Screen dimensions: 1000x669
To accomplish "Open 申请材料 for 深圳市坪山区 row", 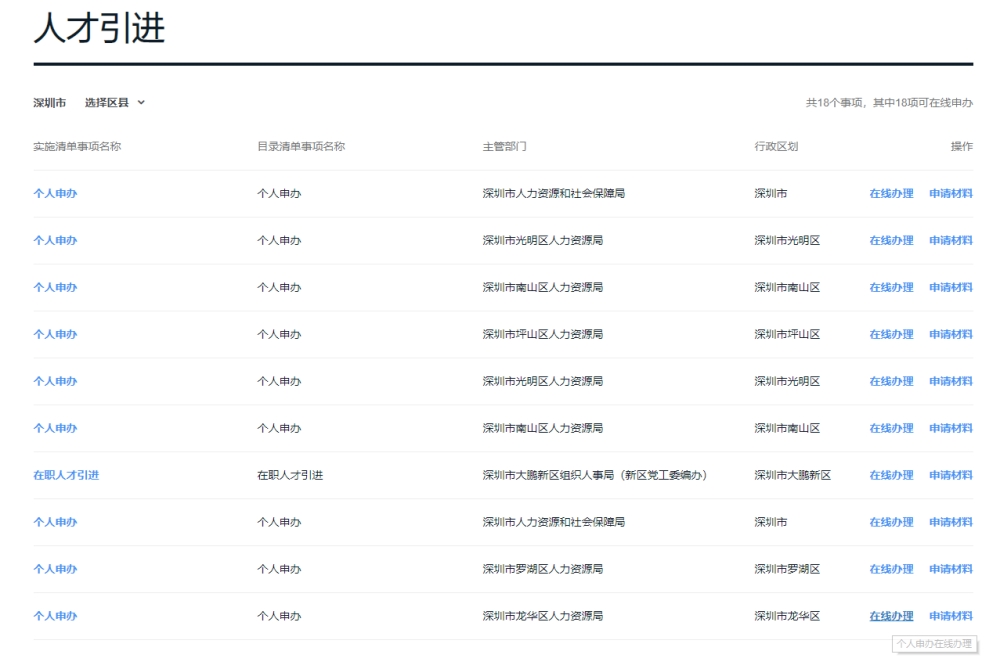I will [950, 334].
